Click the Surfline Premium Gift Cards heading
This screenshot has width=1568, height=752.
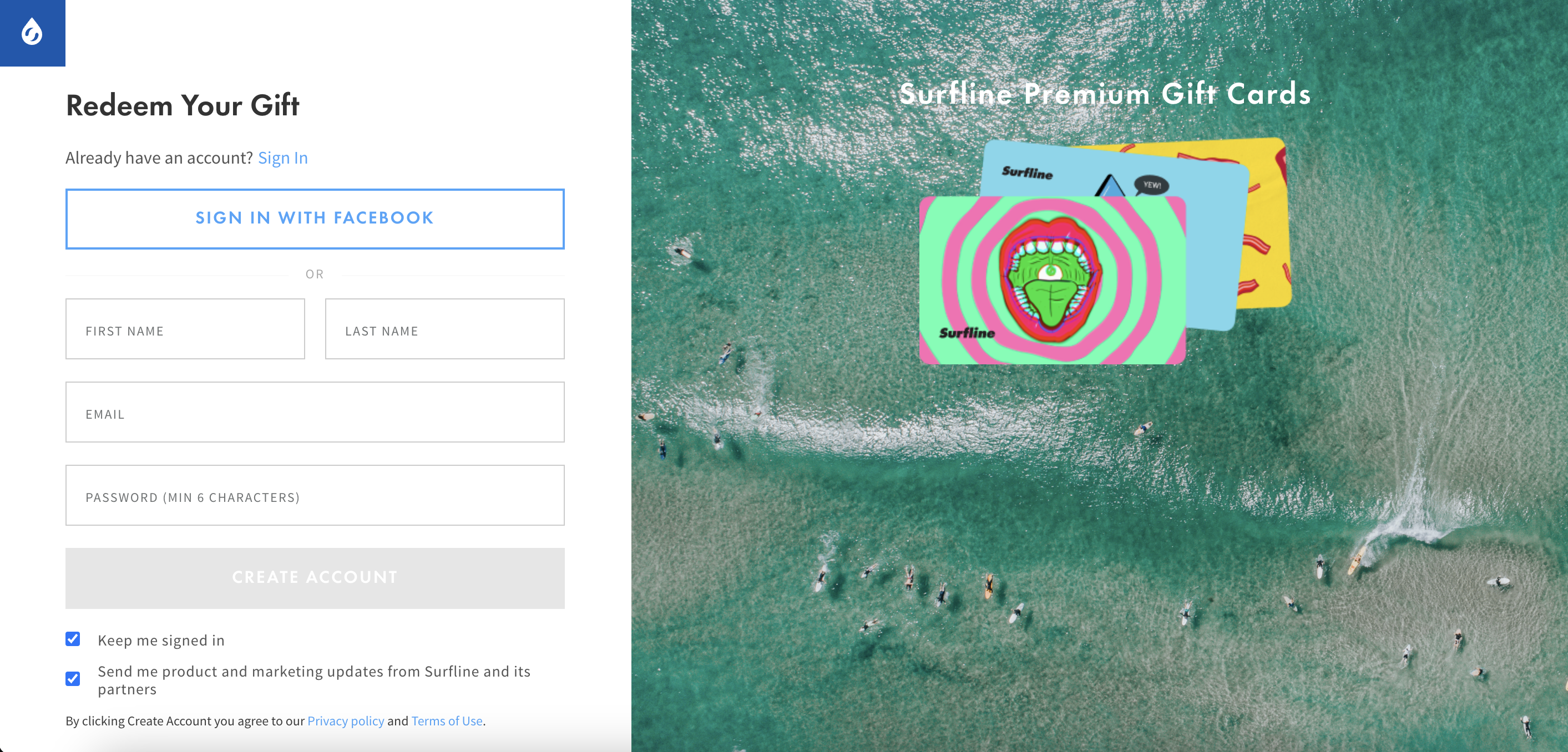1105,94
